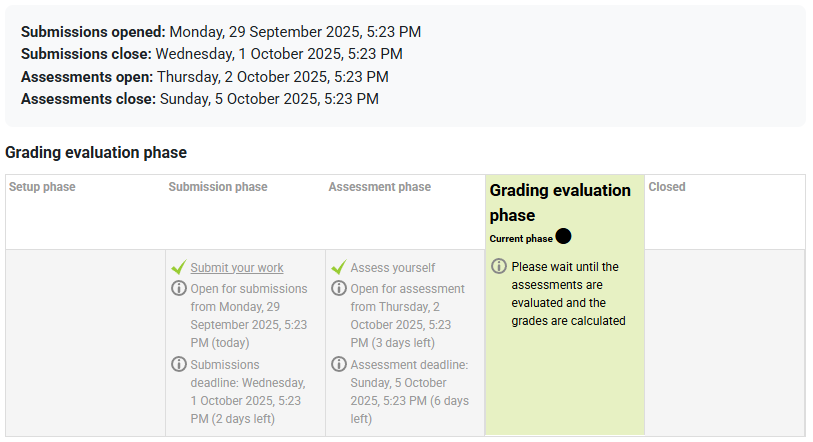Select the Submission phase column header
Screen dimensions: 813x442
tap(218, 187)
